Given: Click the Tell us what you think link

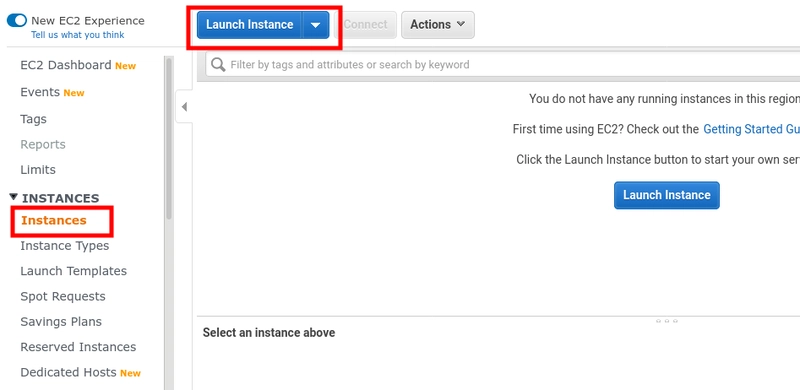Looking at the screenshot, I should [78, 35].
